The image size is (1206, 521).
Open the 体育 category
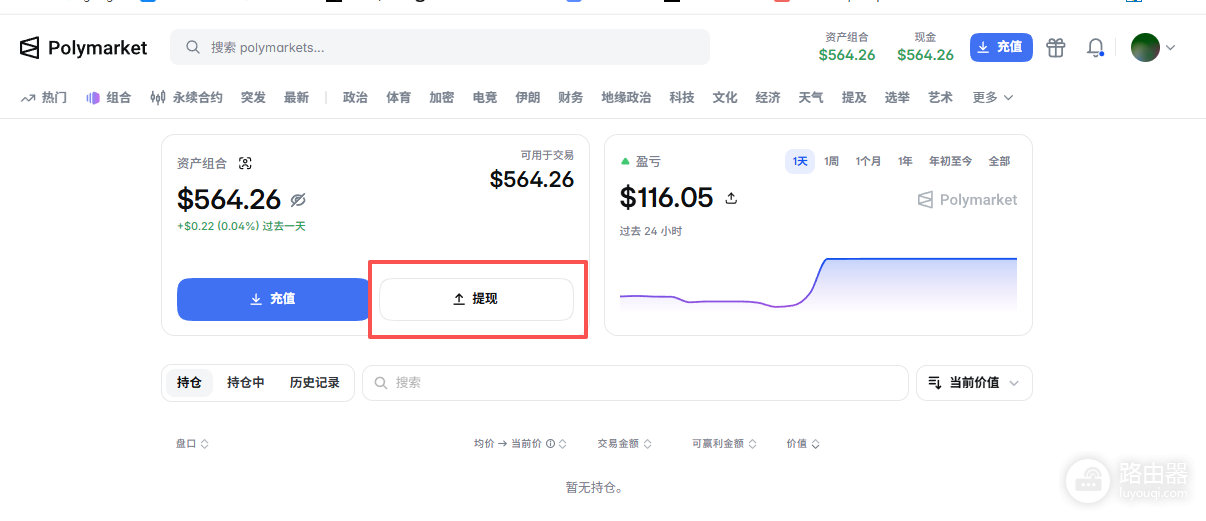[x=398, y=98]
